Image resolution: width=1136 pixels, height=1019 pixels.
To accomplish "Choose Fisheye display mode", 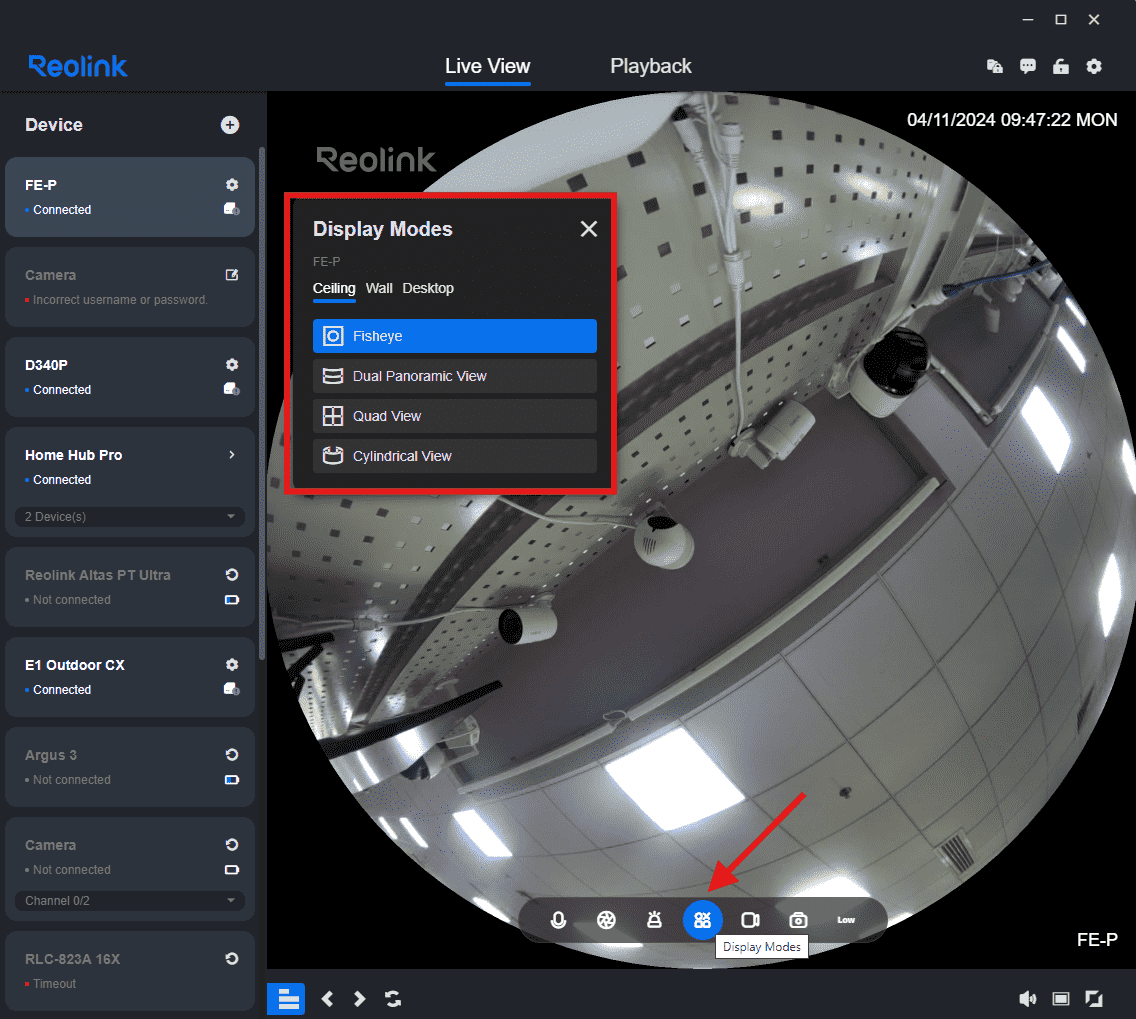I will (x=454, y=336).
